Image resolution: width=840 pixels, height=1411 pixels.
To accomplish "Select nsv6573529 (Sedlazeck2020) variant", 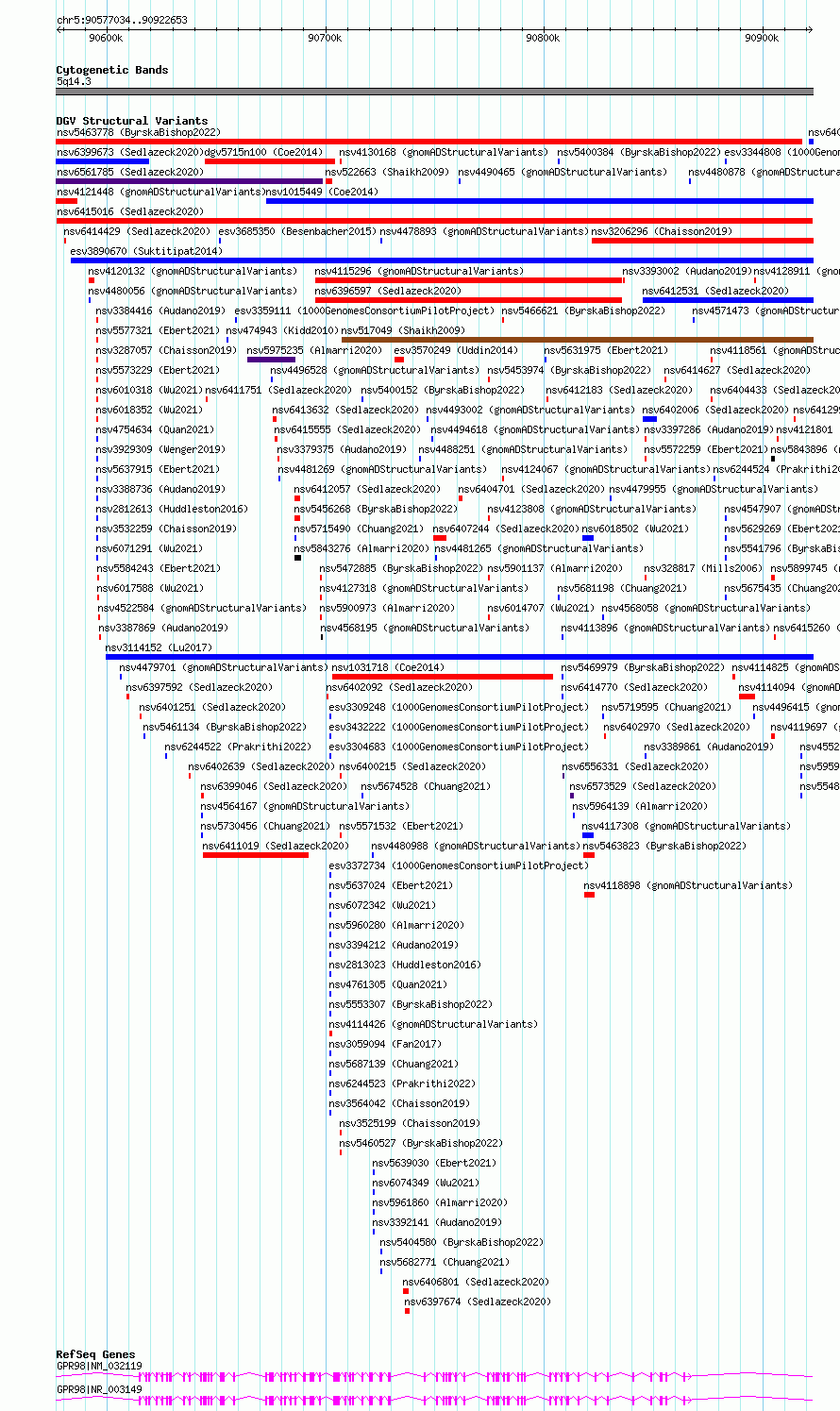I will click(643, 787).
